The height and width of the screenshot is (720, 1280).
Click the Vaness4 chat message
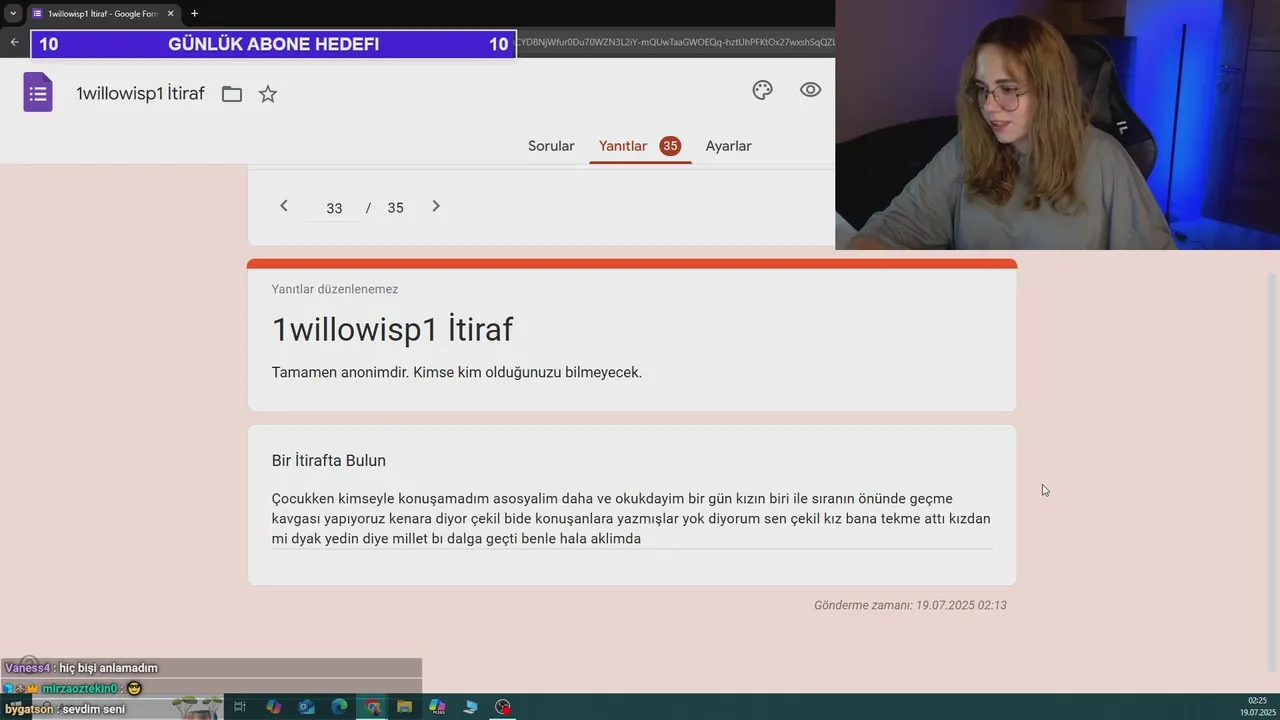[82, 668]
